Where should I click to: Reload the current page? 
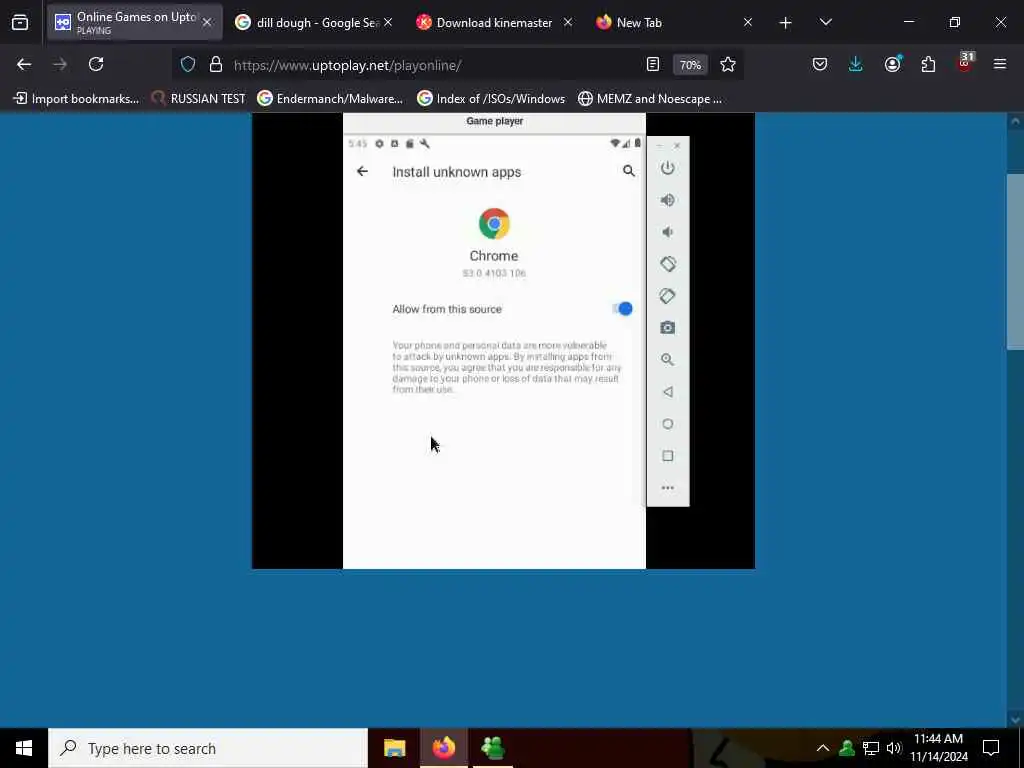click(96, 65)
